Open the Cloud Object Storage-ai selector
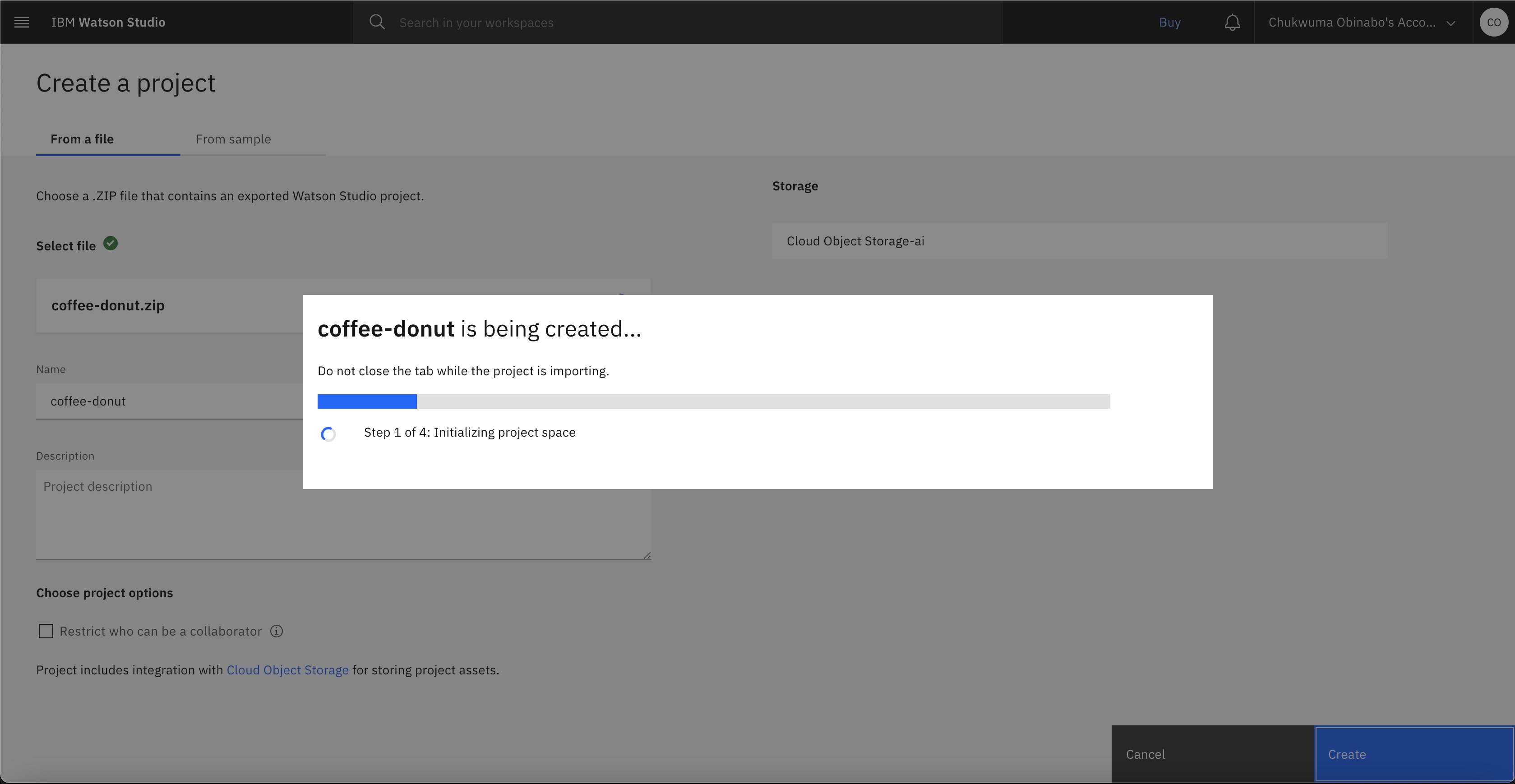The height and width of the screenshot is (784, 1515). pos(1079,241)
